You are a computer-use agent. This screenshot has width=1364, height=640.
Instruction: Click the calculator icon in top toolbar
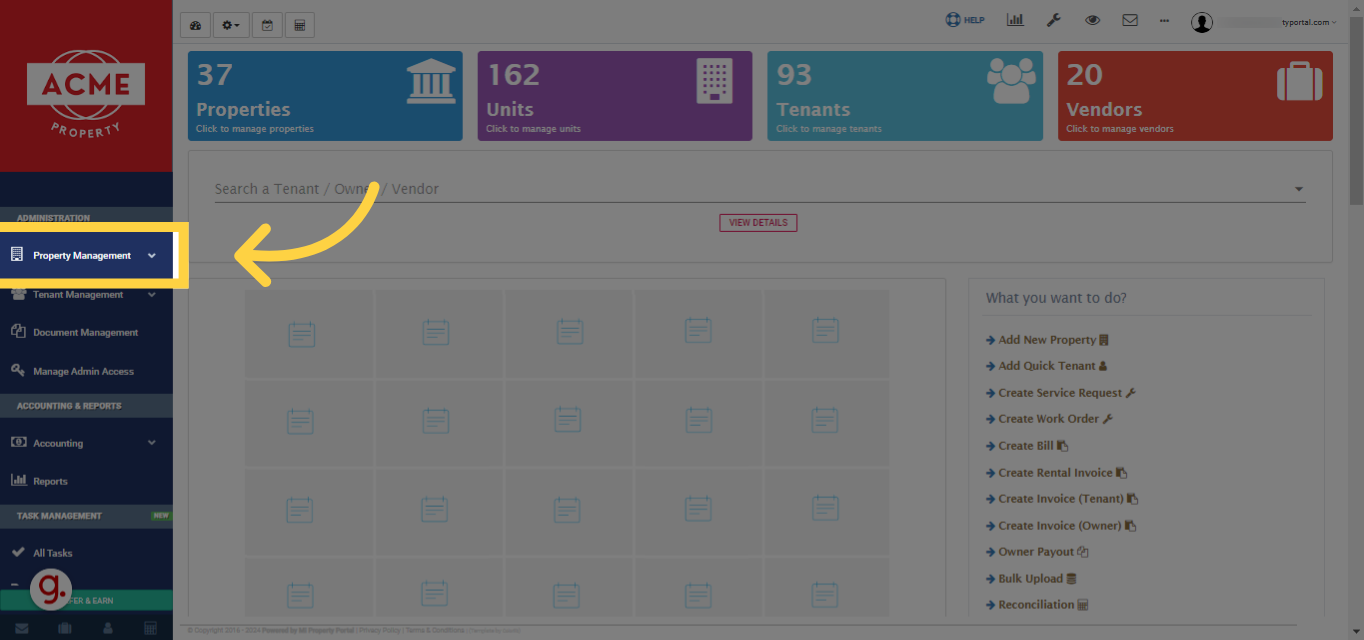299,24
